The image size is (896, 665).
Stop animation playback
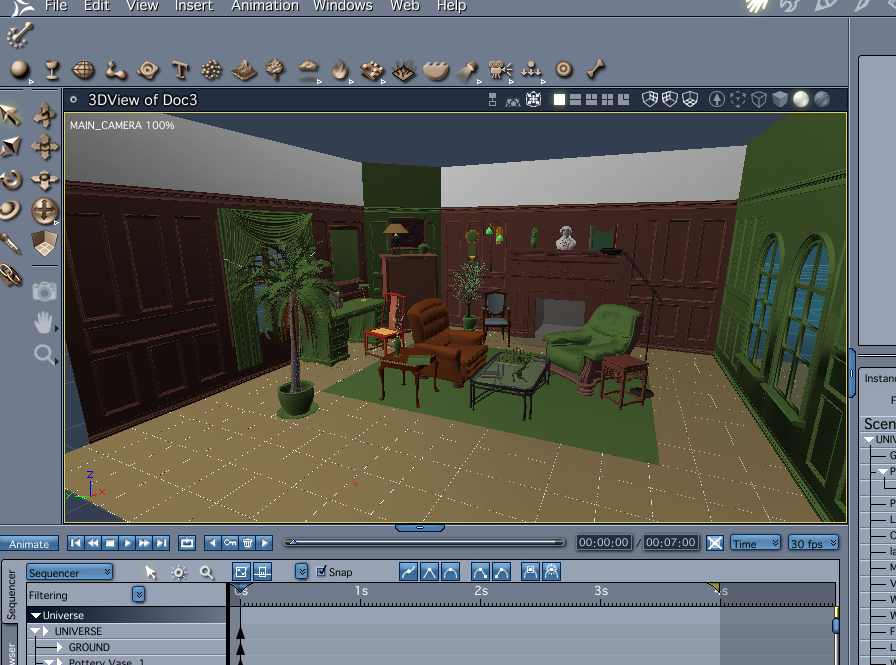(x=110, y=543)
